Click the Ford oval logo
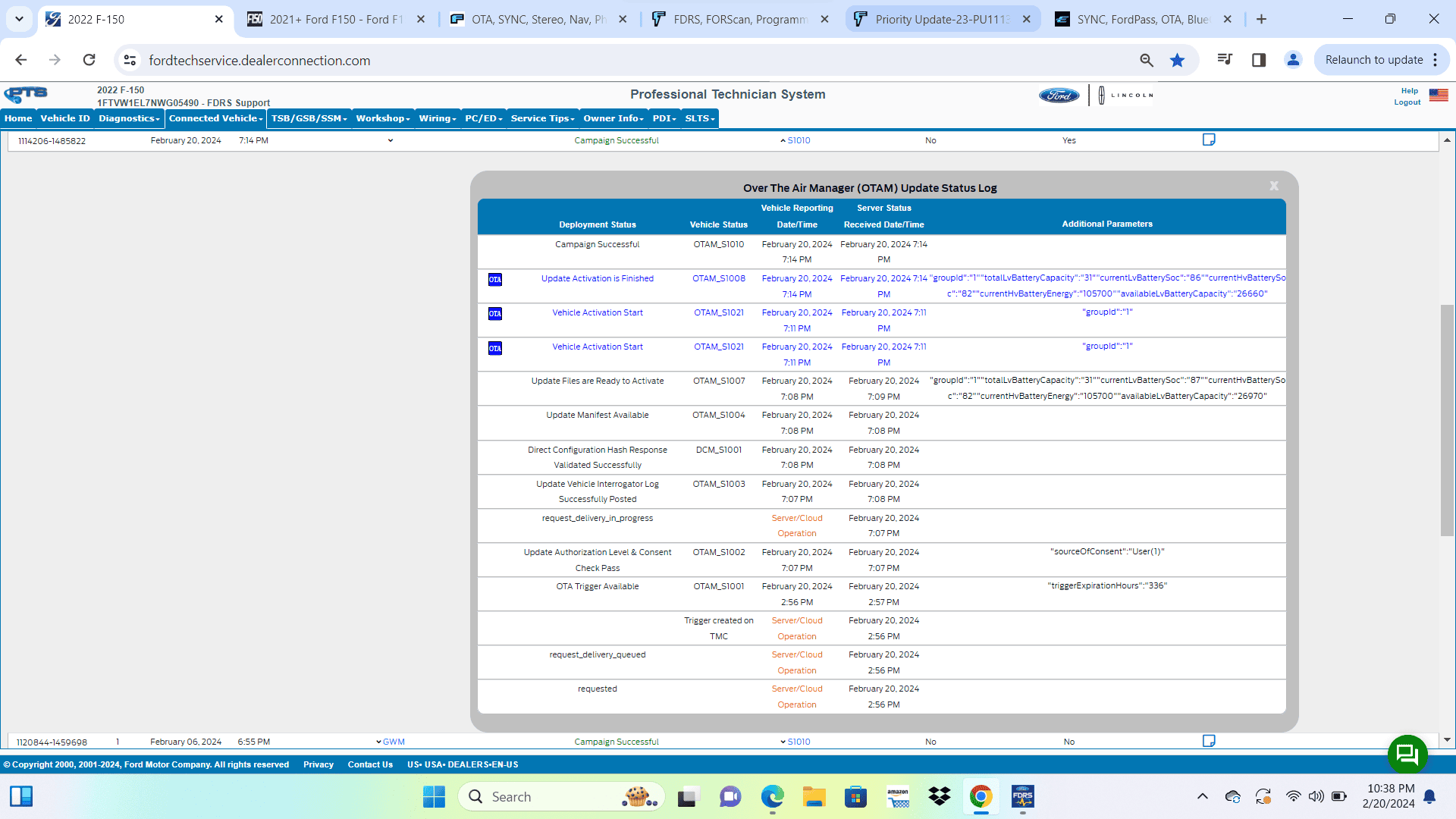The width and height of the screenshot is (1456, 819). coord(1059,96)
